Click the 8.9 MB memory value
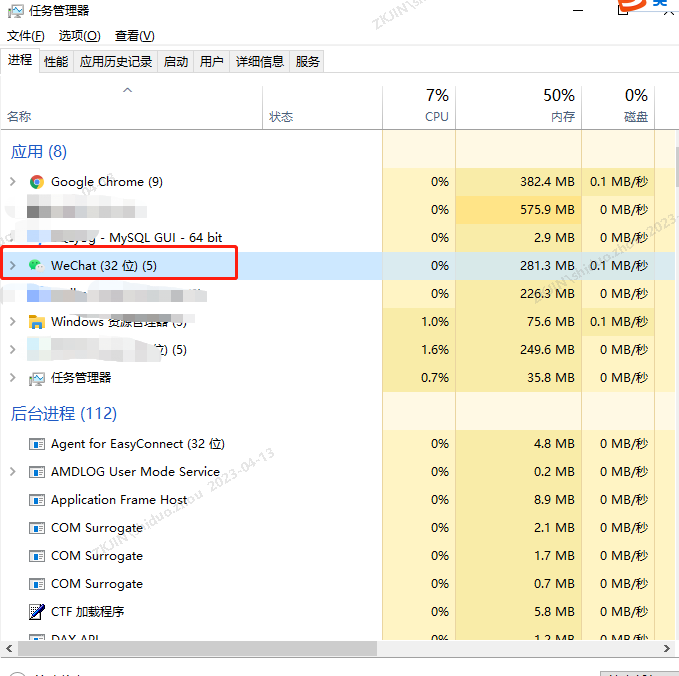 554,500
